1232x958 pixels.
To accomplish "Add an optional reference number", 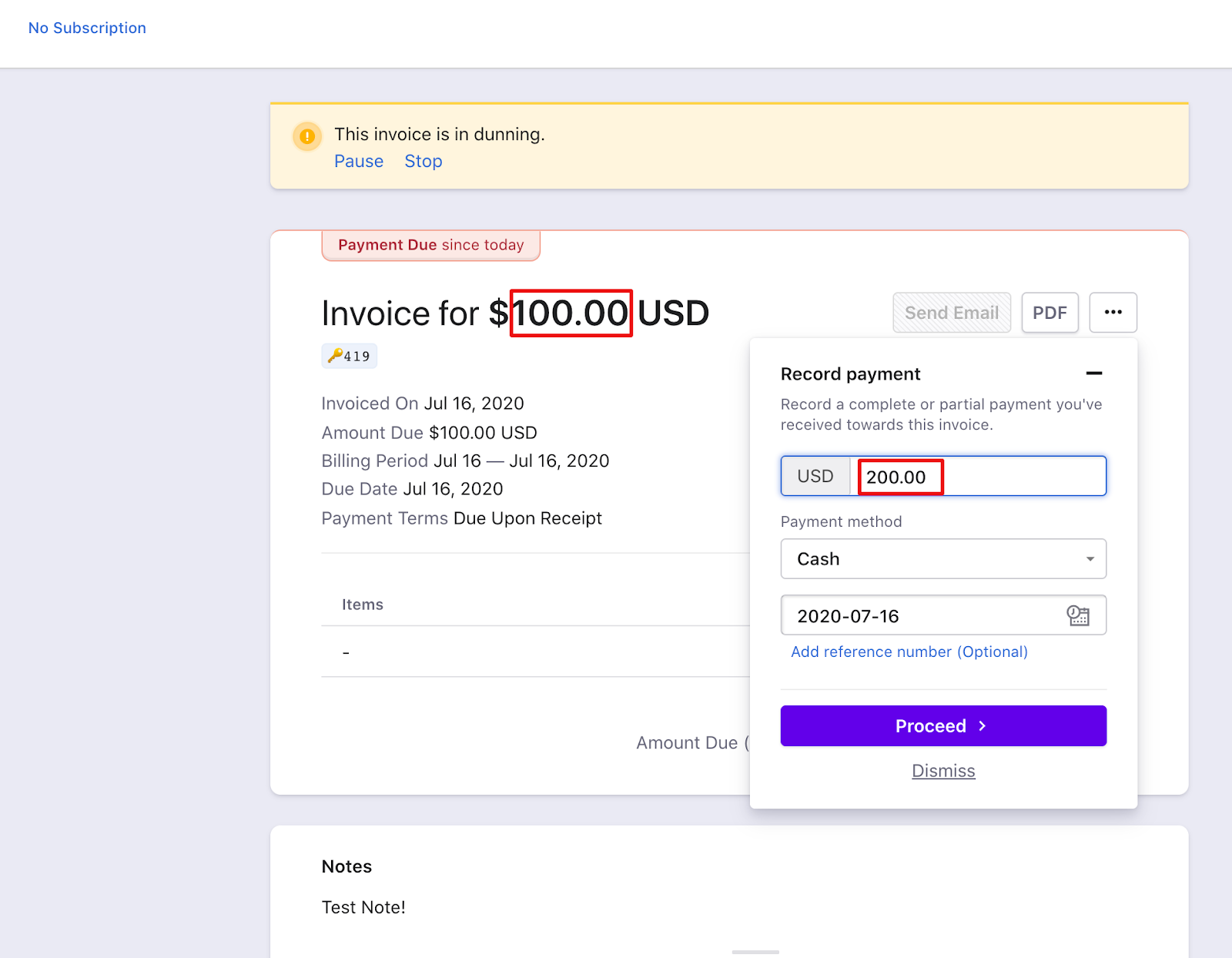I will pyautogui.click(x=909, y=652).
